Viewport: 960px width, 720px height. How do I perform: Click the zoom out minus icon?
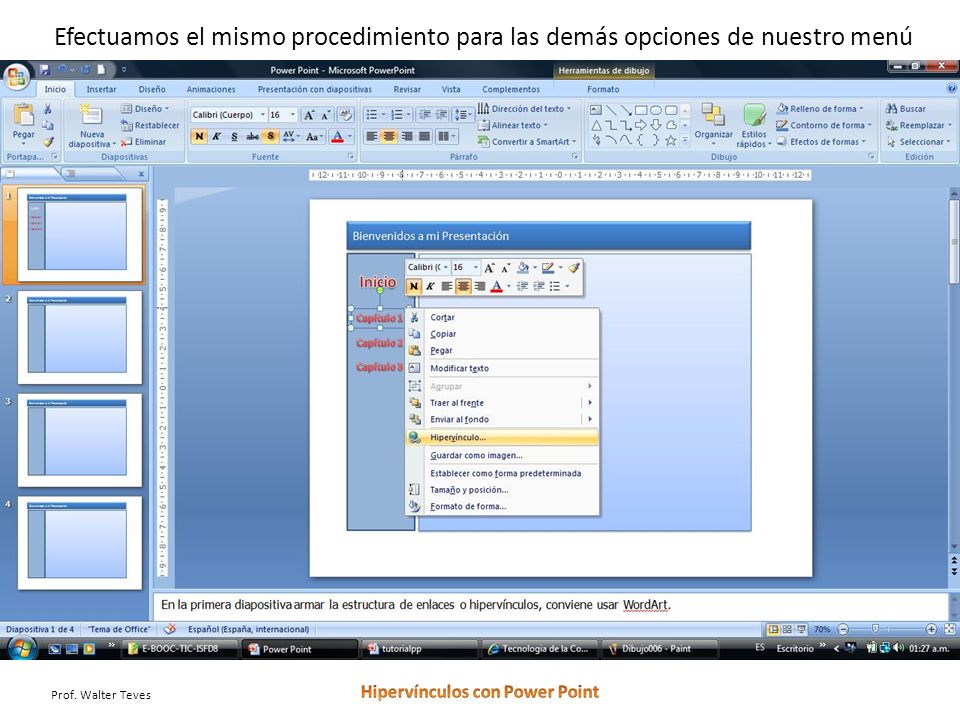coord(843,629)
